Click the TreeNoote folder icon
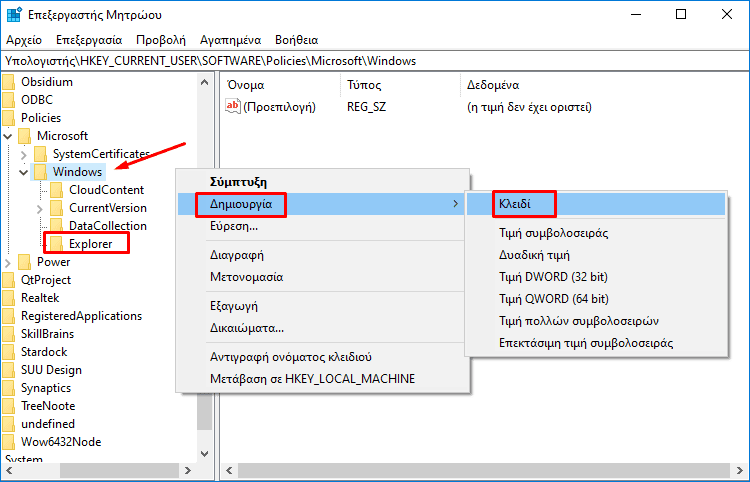This screenshot has height=482, width=750. pos(8,406)
